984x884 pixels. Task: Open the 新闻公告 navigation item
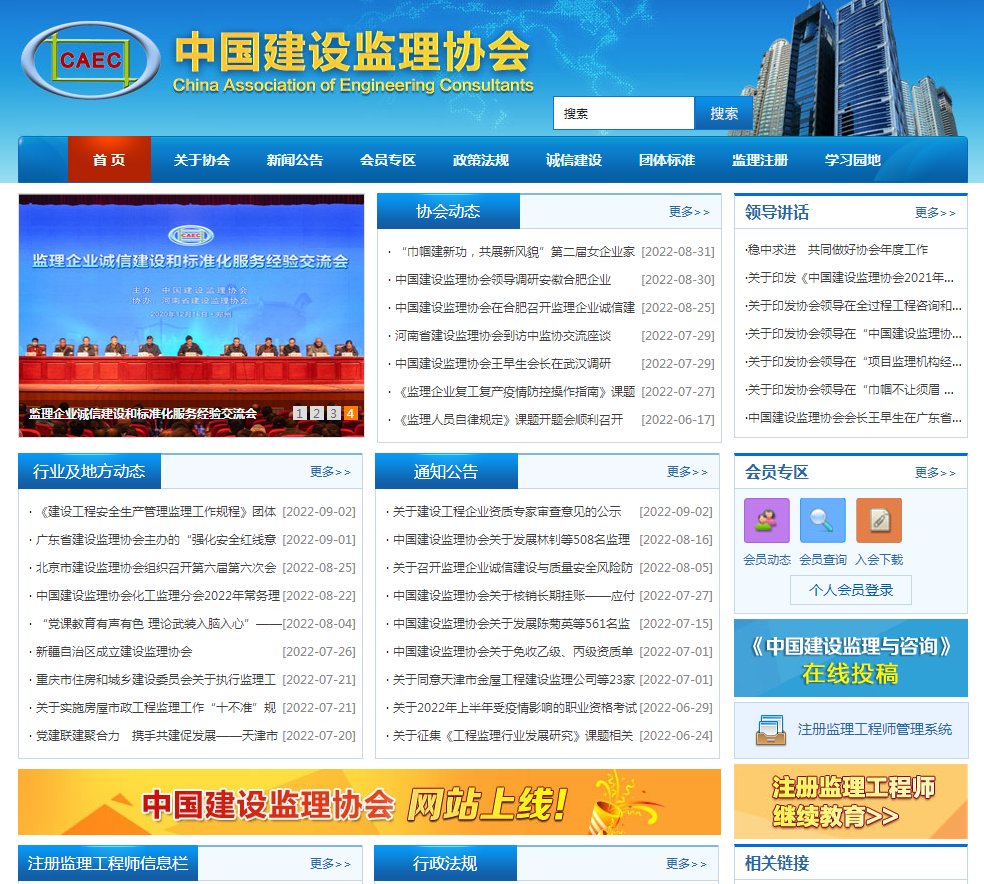294,160
